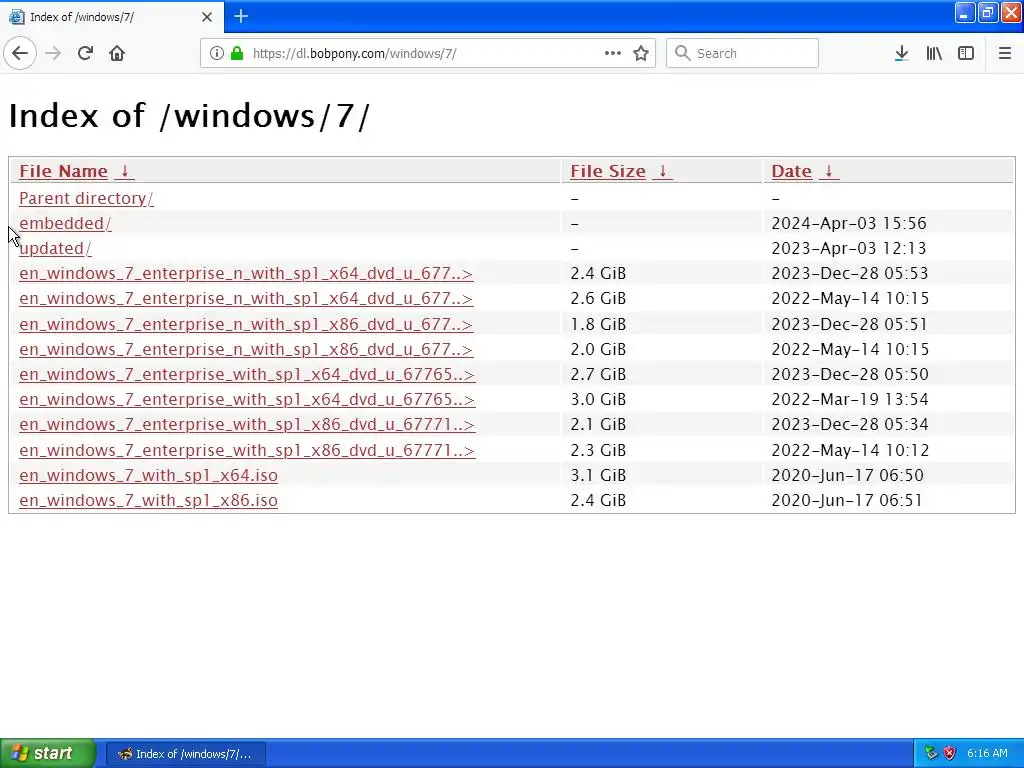Click the forward navigation arrow

point(53,53)
